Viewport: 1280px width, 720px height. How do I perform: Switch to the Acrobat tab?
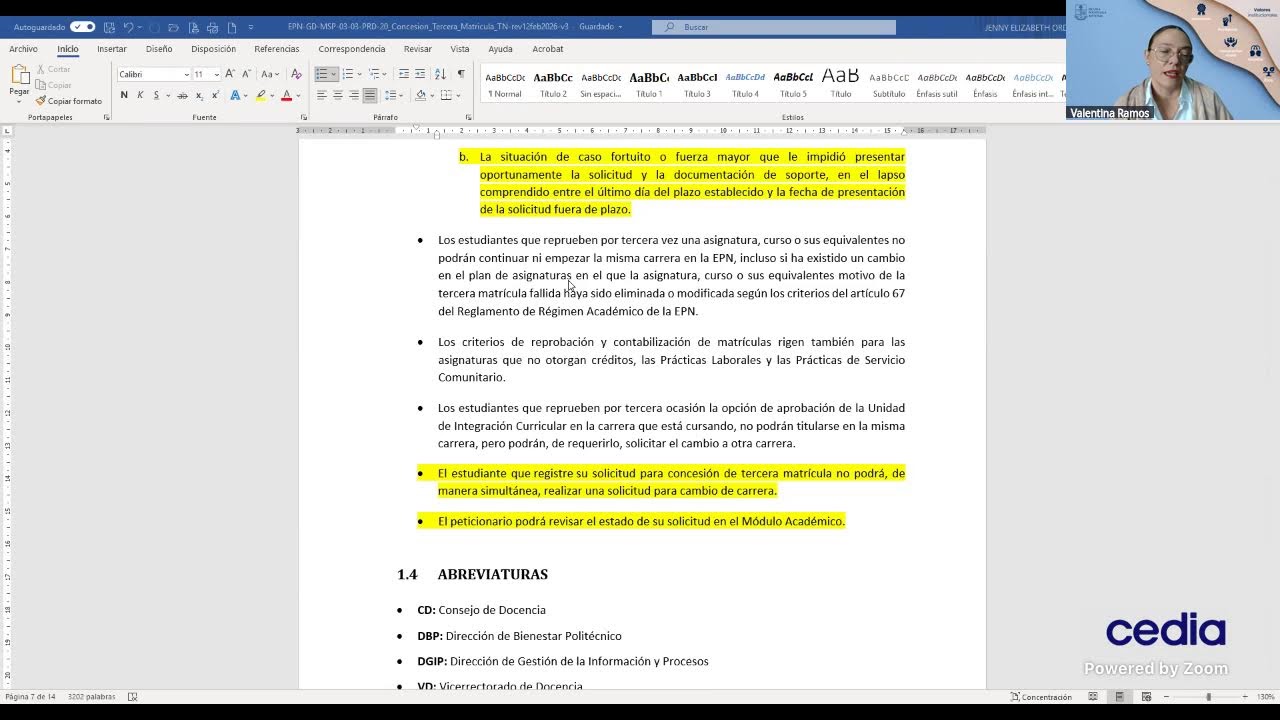(548, 48)
